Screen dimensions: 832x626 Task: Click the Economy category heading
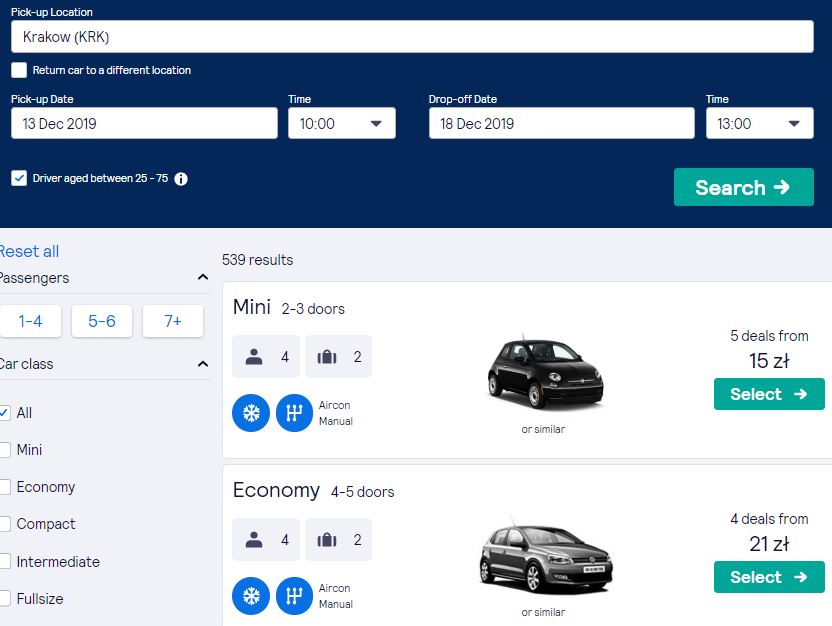pyautogui.click(x=276, y=490)
